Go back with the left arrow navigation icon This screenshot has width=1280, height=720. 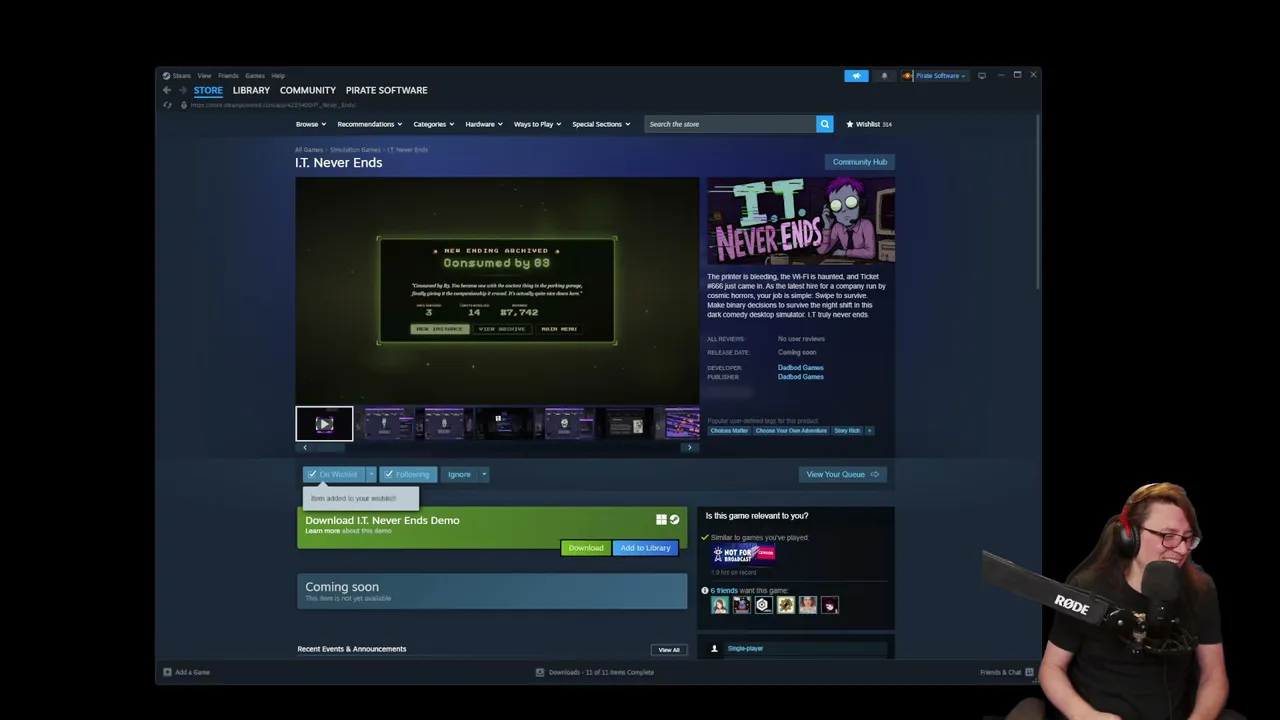point(167,90)
